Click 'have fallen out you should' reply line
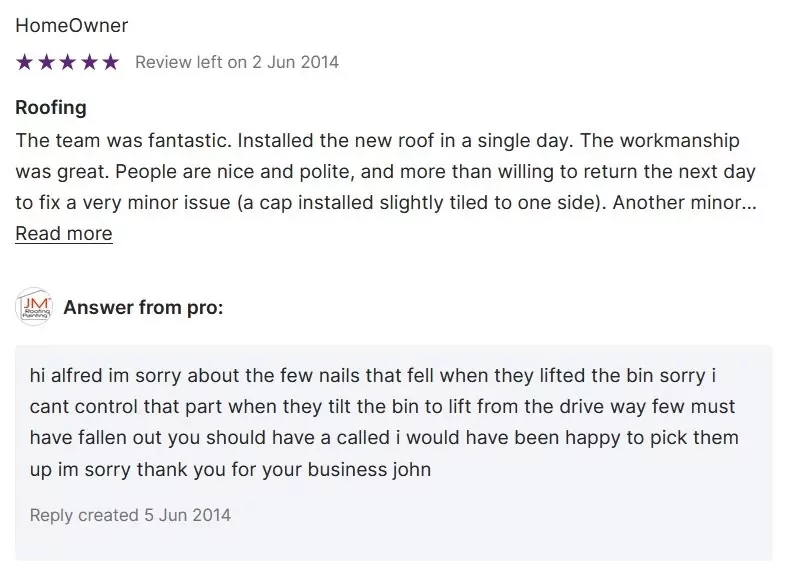The height and width of the screenshot is (578, 794). [384, 438]
